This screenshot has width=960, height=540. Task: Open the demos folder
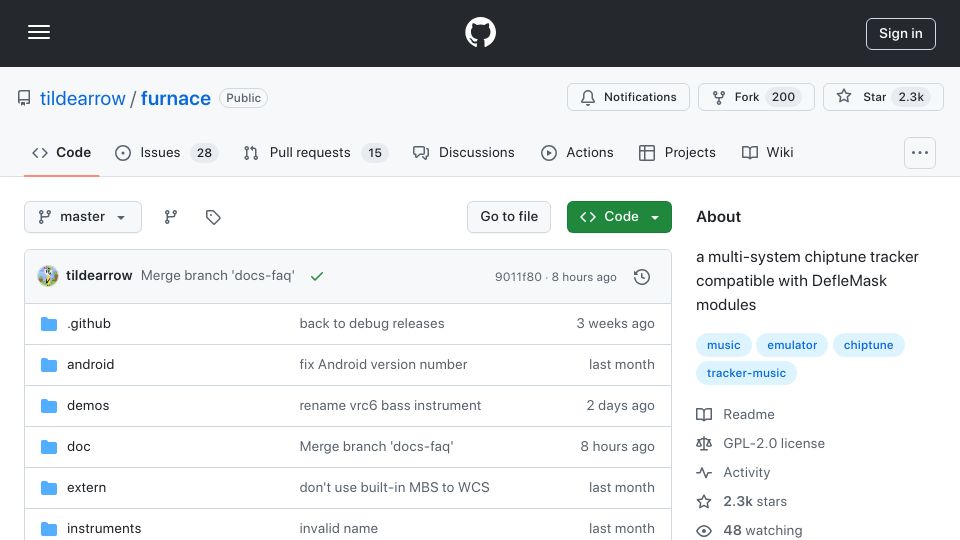coord(88,405)
